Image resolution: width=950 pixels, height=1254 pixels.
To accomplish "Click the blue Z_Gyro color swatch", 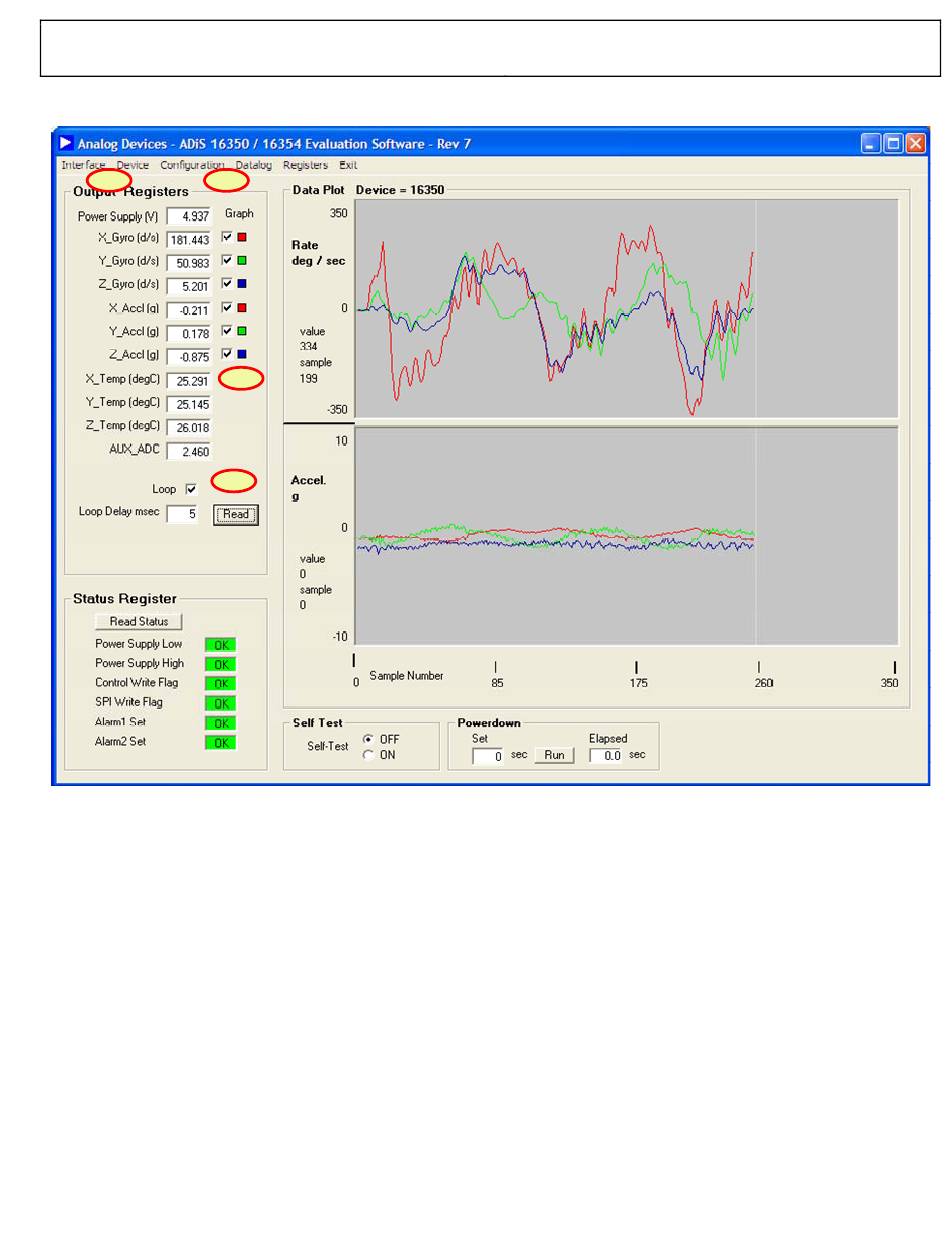I will (x=242, y=284).
